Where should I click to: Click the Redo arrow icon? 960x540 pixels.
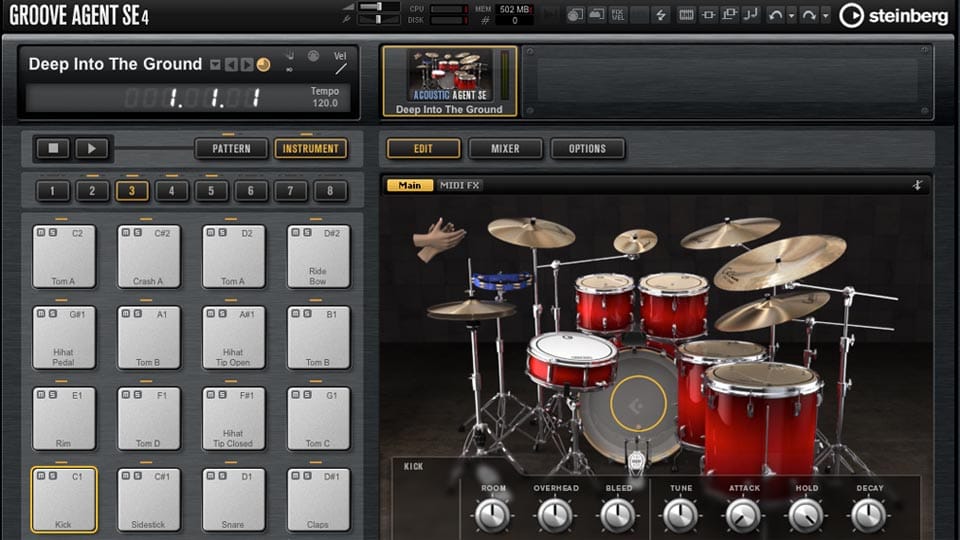pos(809,15)
